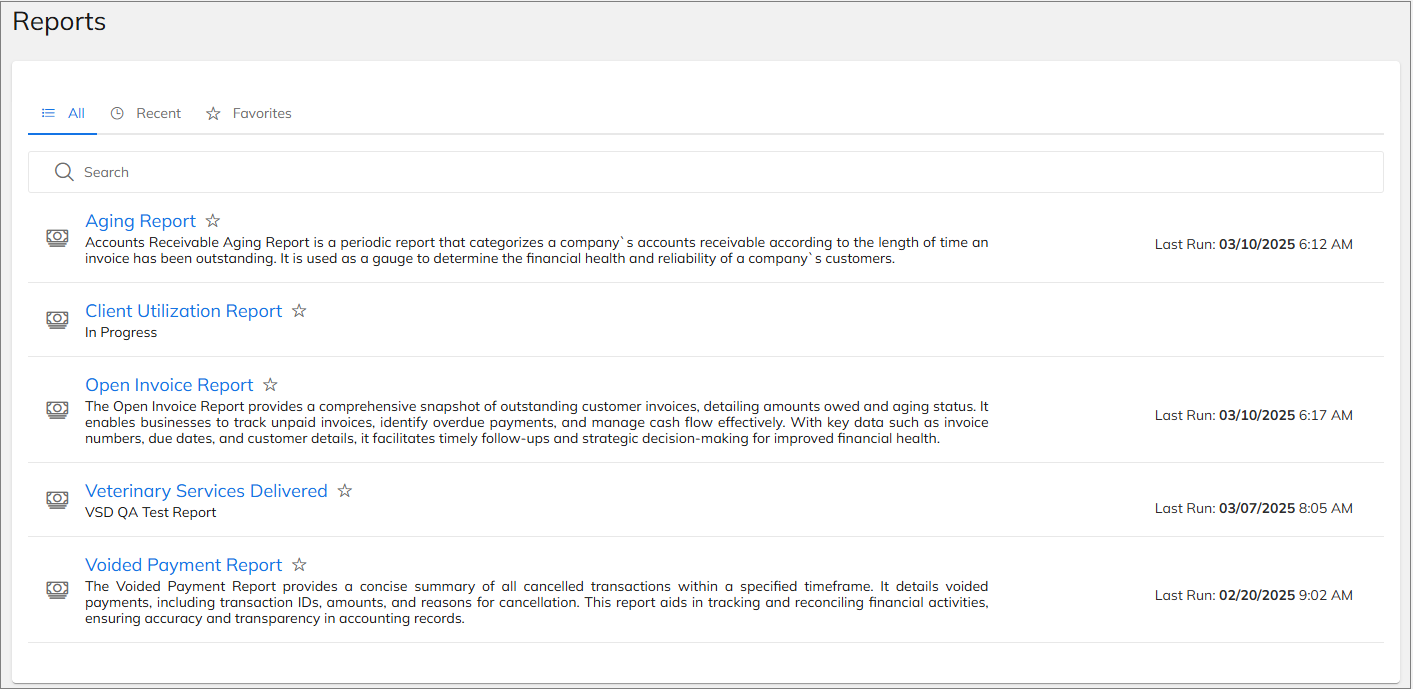Toggle the Voided Payment Report star
The image size is (1413, 689).
pyautogui.click(x=299, y=565)
